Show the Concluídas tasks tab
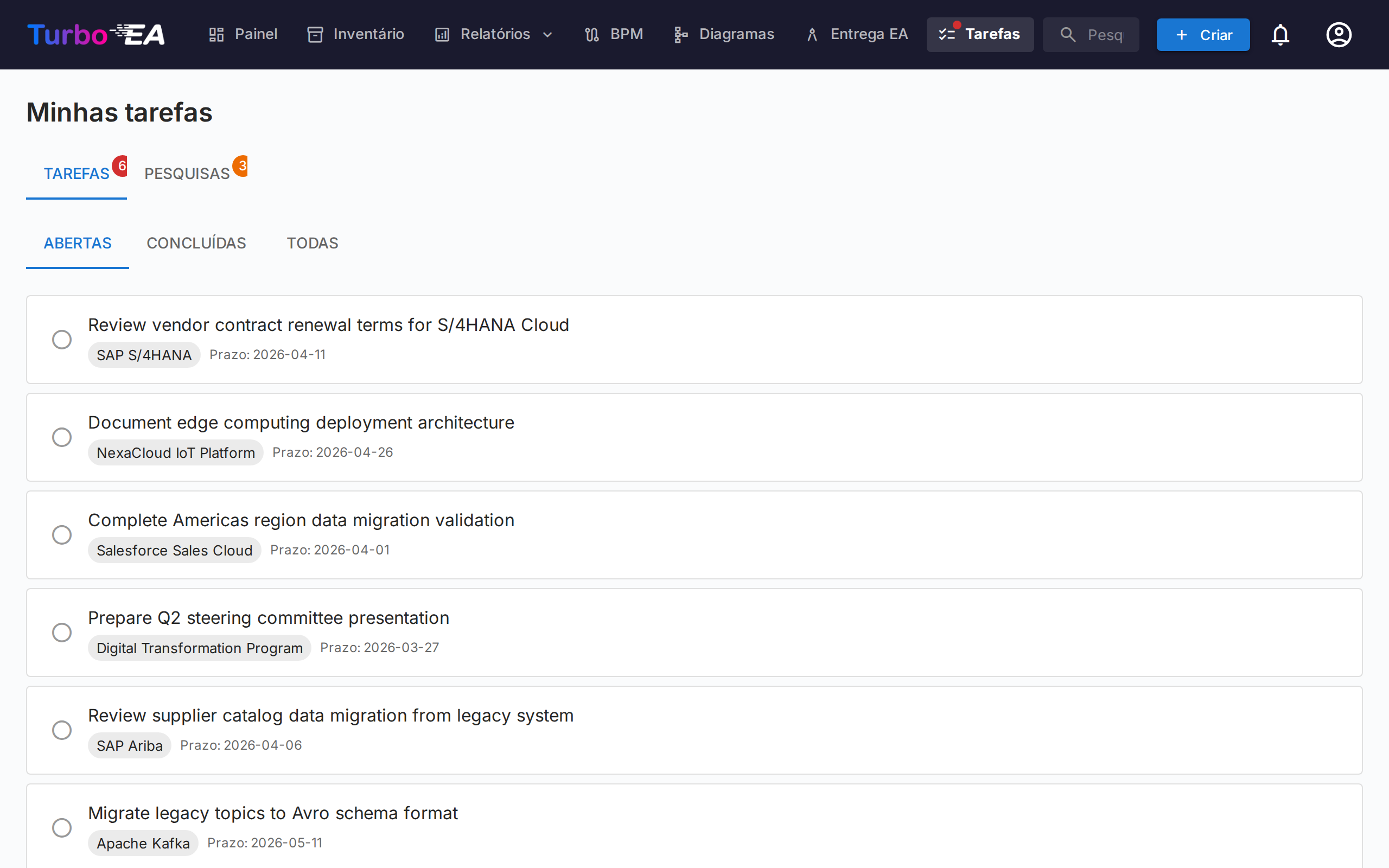1389x868 pixels. (196, 243)
